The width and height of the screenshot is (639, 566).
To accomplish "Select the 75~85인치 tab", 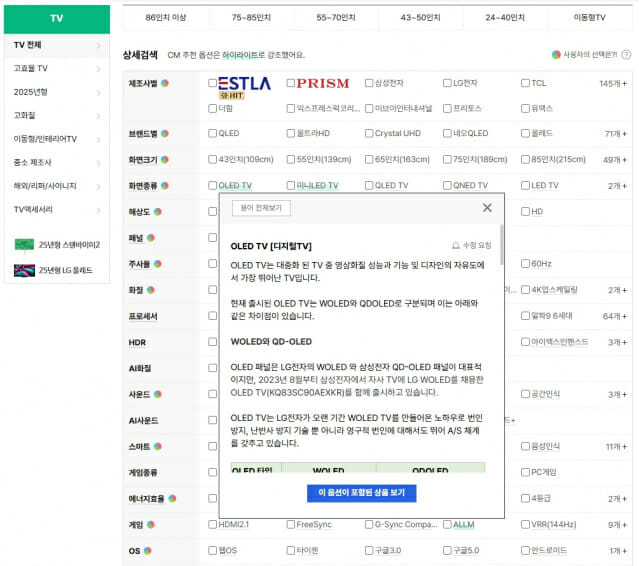I will [x=251, y=18].
